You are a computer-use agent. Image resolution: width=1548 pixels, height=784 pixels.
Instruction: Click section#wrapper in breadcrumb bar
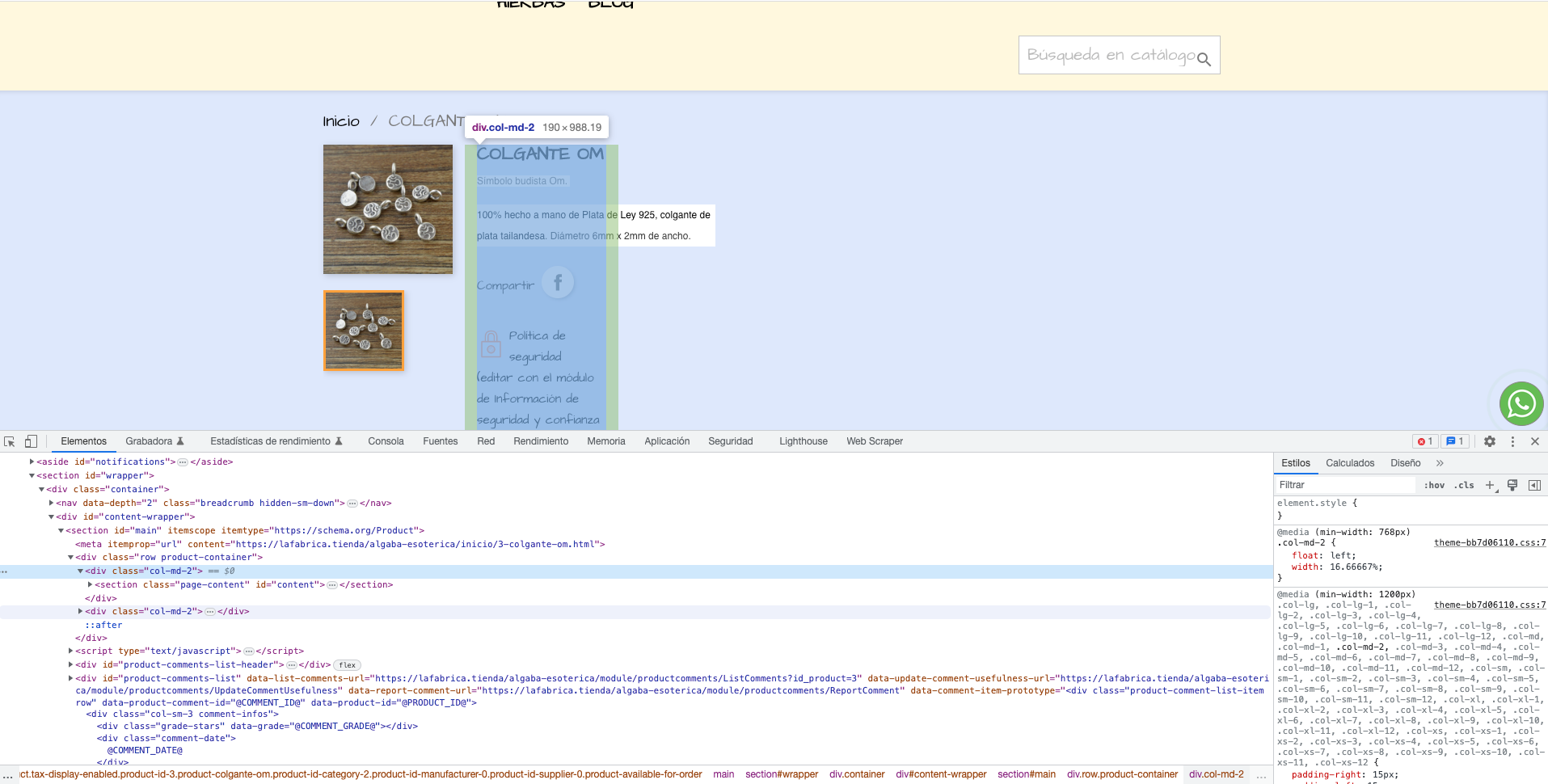(x=782, y=774)
